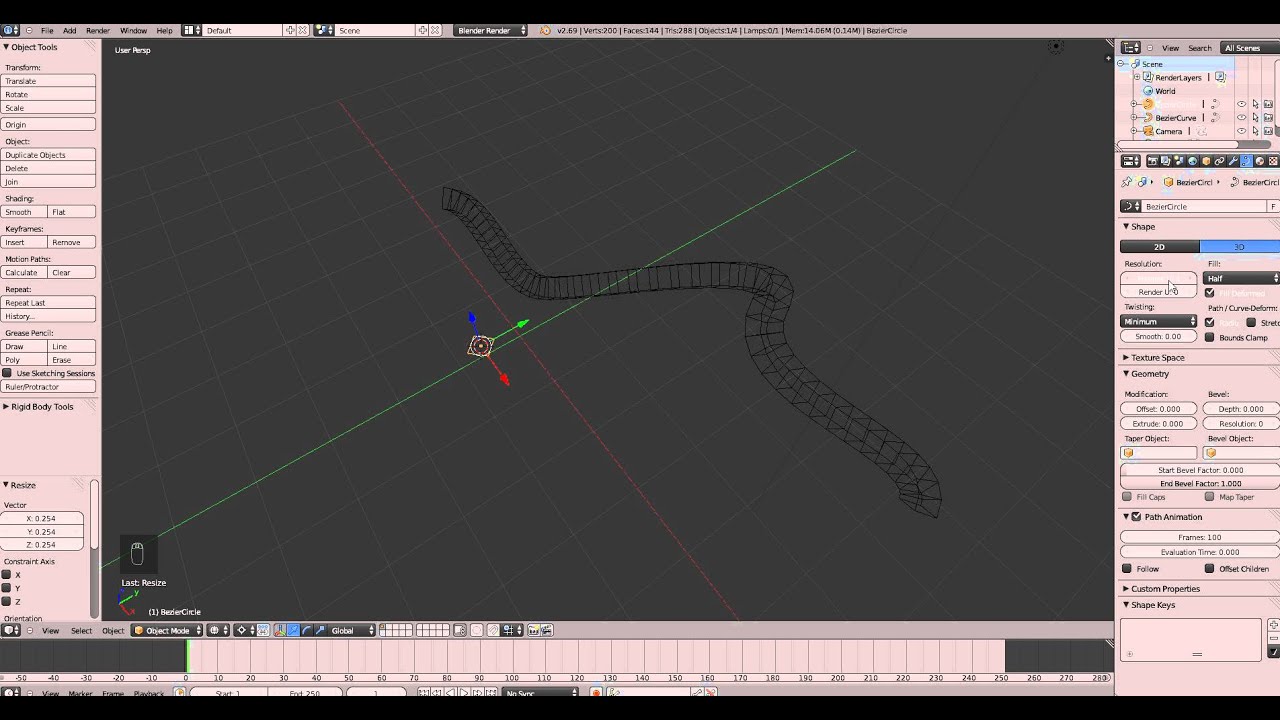The image size is (1280, 720).
Task: Open the outliner editor type selector icon
Action: point(1131,48)
